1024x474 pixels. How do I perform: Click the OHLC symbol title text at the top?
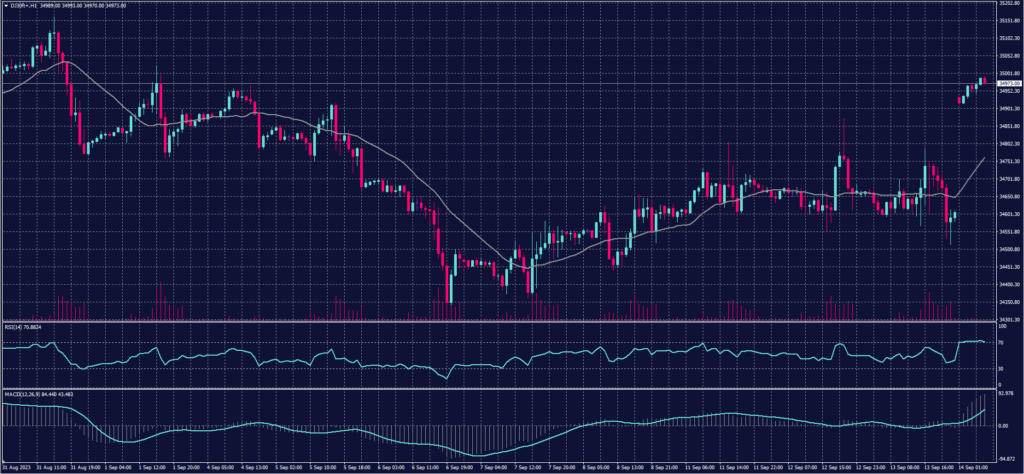(70, 6)
